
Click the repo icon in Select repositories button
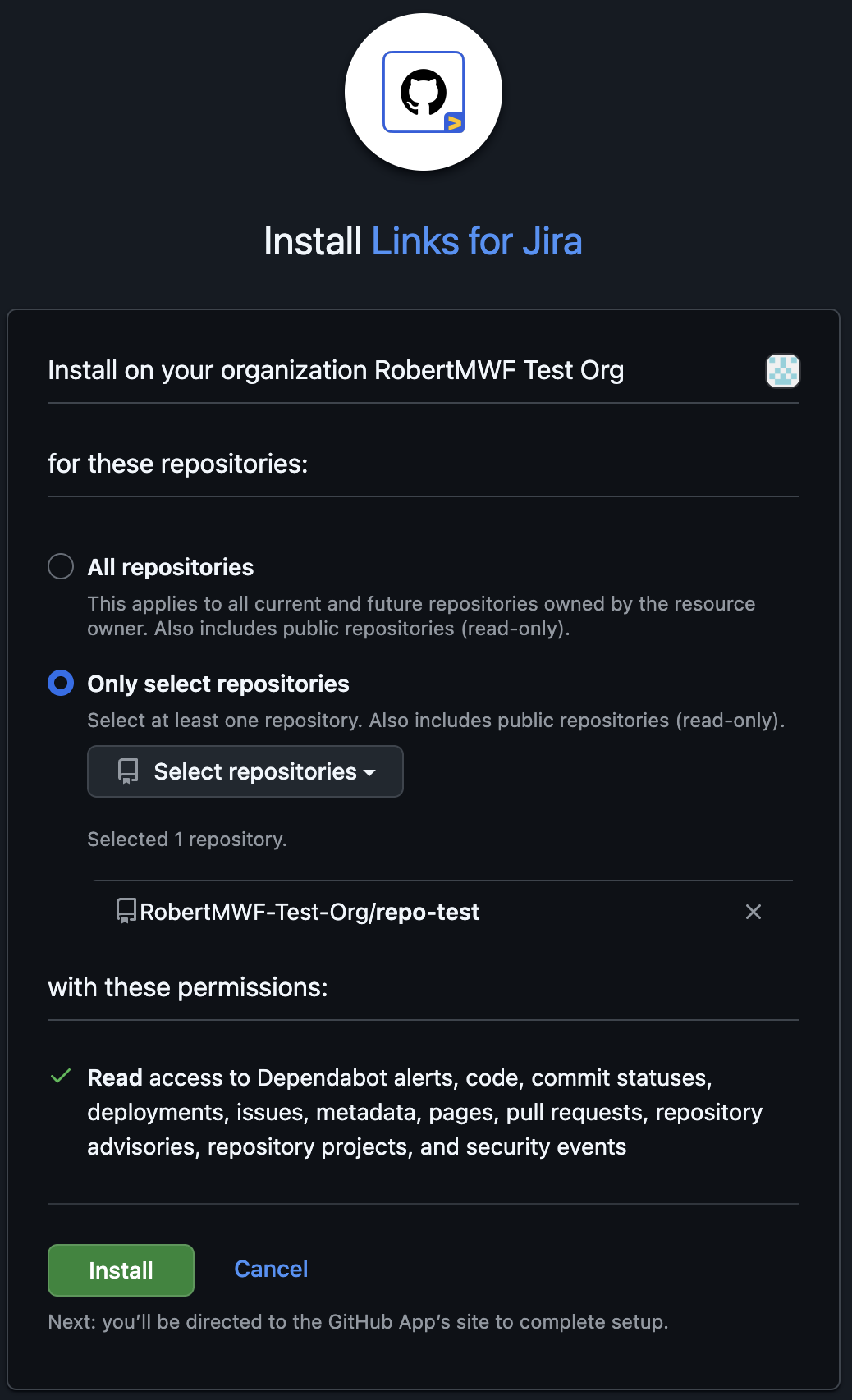[128, 771]
